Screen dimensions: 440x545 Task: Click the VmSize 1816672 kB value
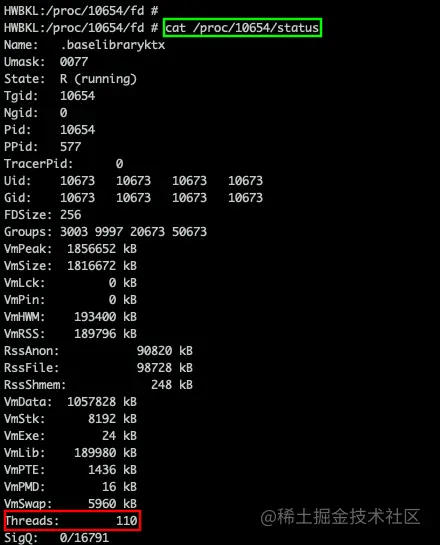click(102, 266)
